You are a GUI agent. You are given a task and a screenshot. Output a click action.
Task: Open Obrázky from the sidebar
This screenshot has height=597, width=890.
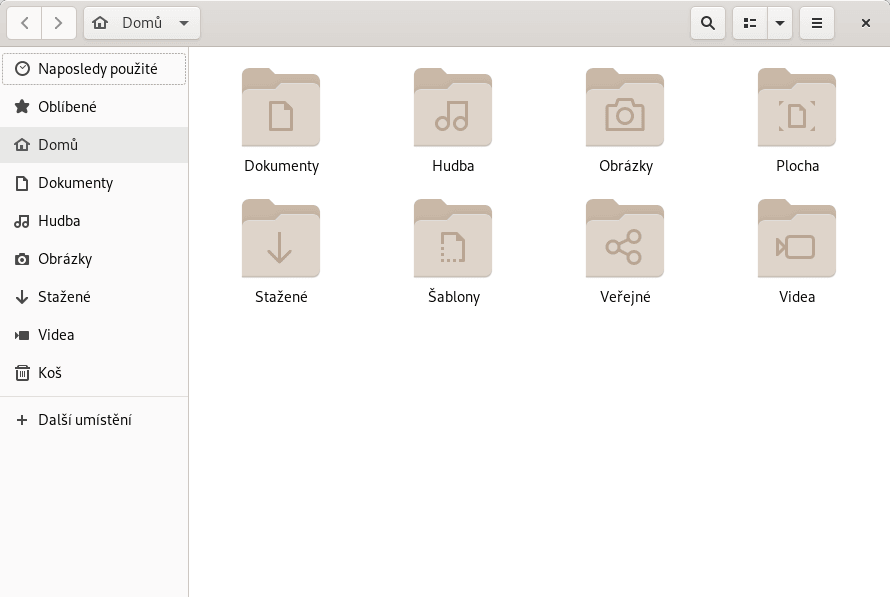coord(94,259)
